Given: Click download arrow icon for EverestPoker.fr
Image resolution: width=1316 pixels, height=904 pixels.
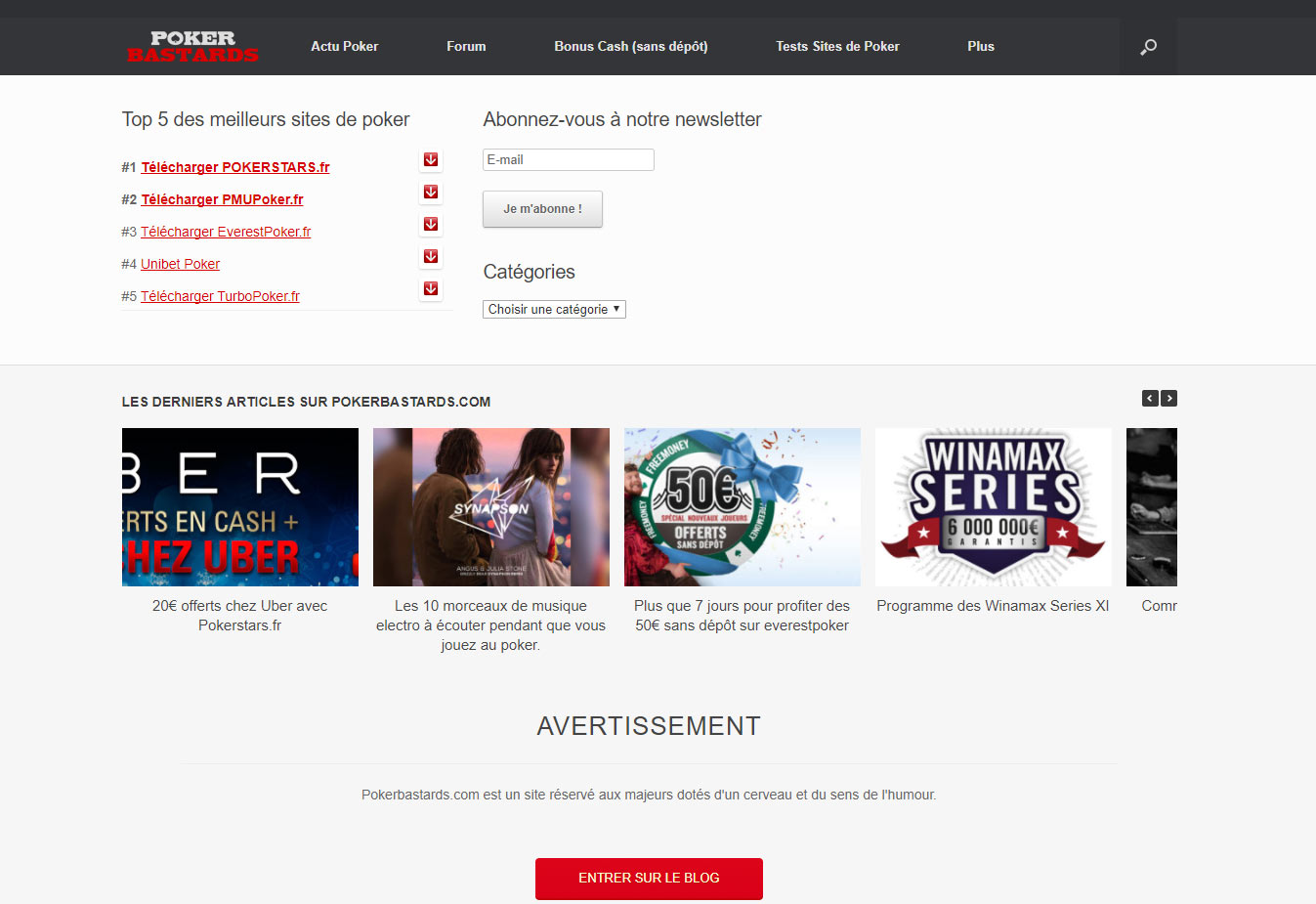Looking at the screenshot, I should 431,225.
